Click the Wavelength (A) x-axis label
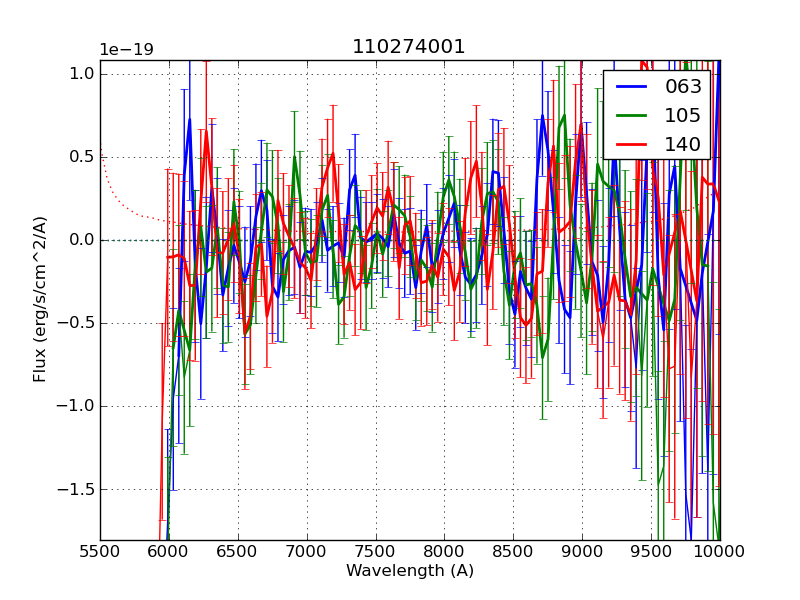The width and height of the screenshot is (800, 600). 409,571
